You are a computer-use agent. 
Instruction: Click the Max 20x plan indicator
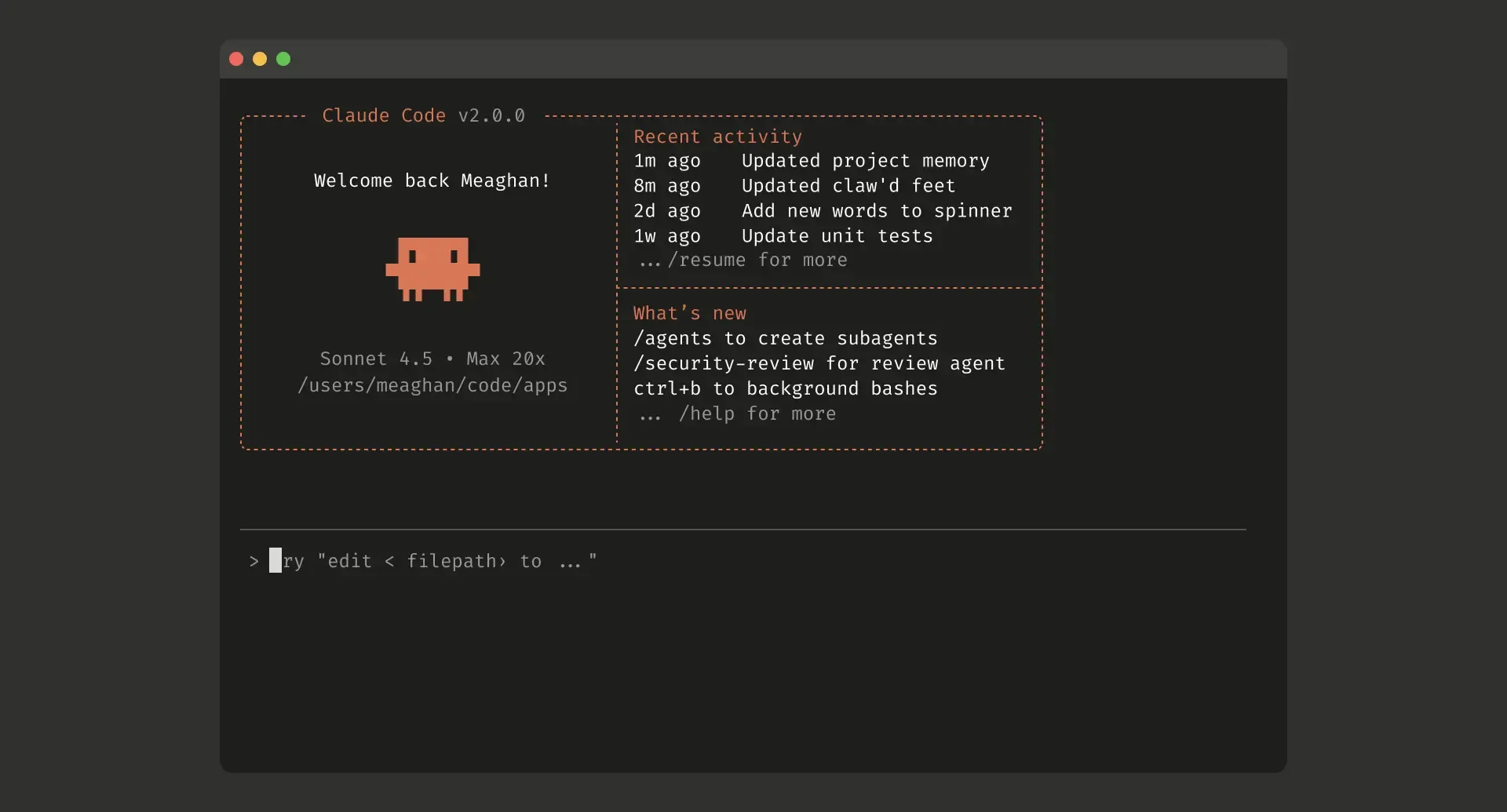point(505,359)
